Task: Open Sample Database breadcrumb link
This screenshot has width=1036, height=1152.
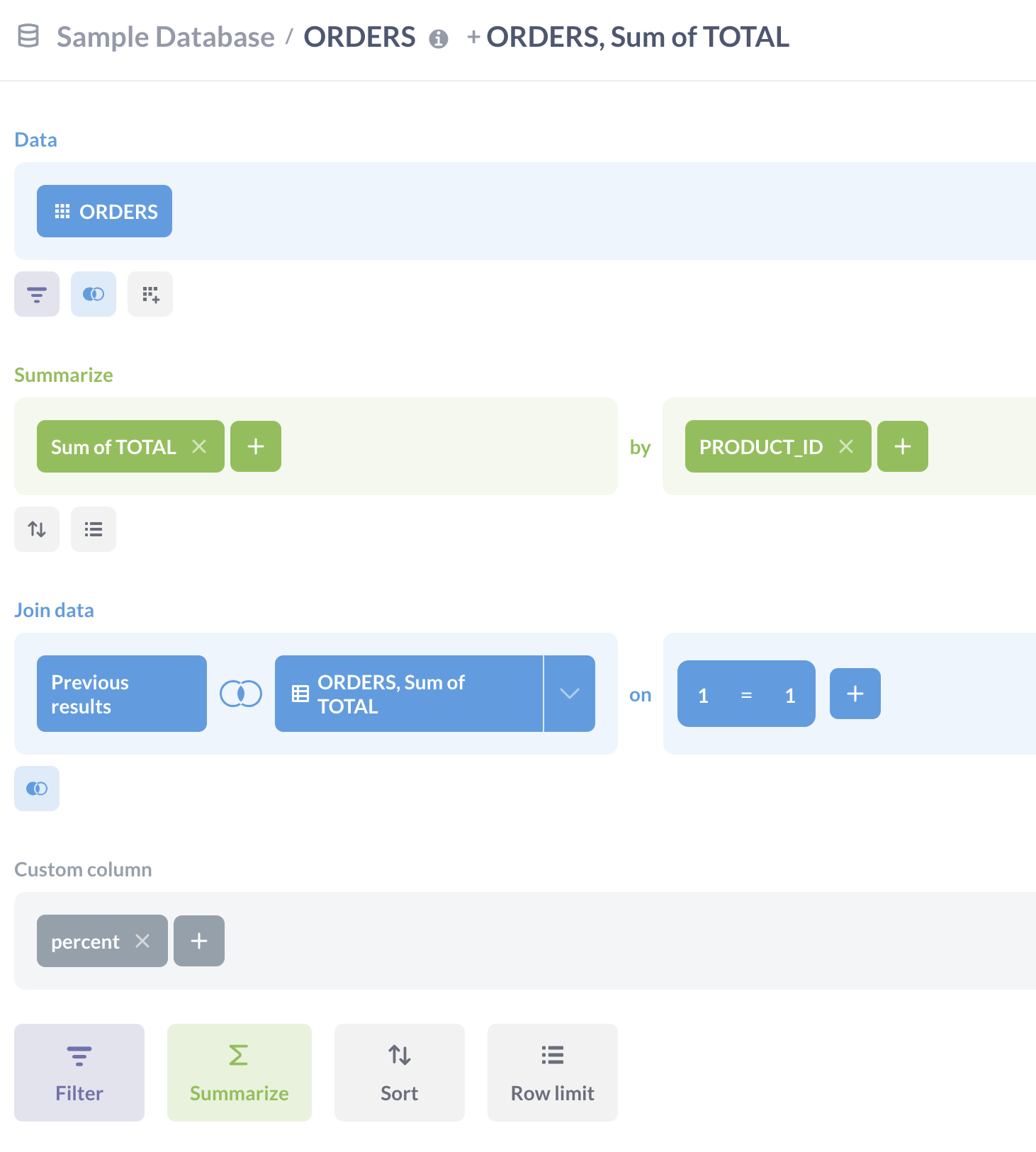Action: tap(165, 37)
